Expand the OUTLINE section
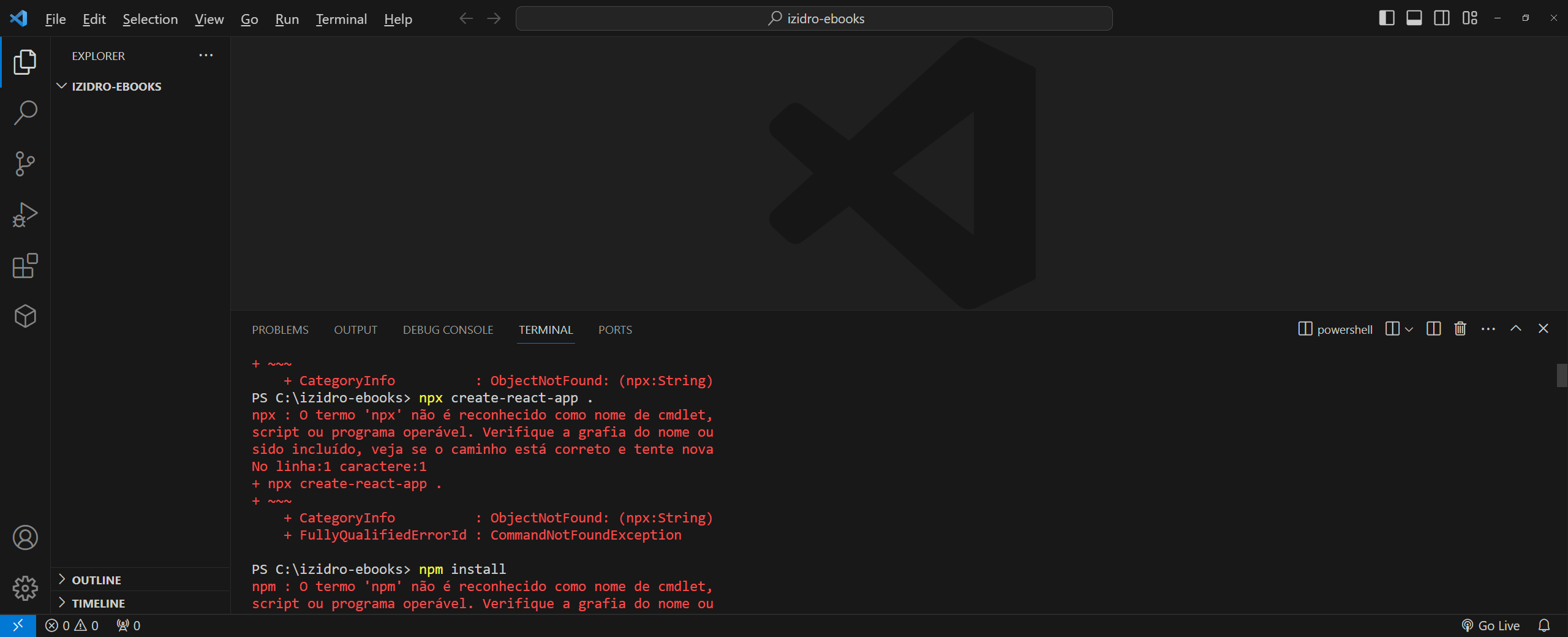Screen dimensions: 1568x637 97,580
